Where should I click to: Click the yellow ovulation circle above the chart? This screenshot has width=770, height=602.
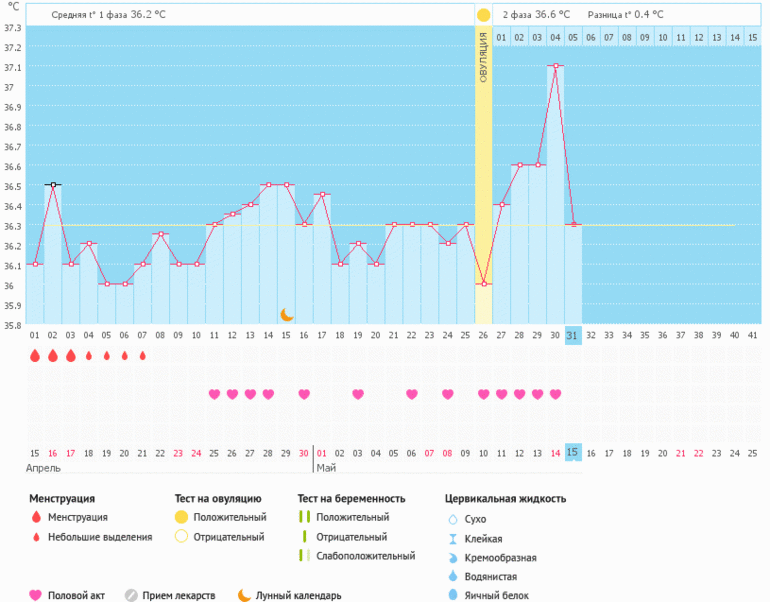[x=483, y=15]
